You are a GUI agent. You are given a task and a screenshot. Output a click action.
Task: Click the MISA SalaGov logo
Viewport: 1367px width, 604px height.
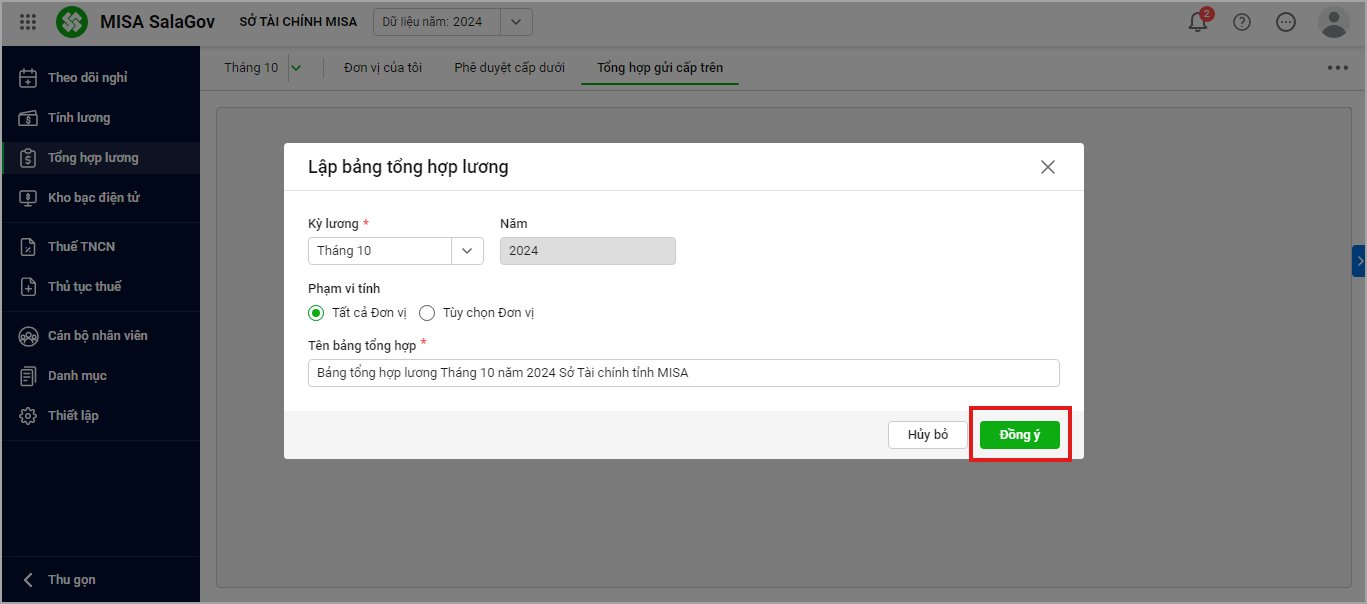[x=72, y=22]
